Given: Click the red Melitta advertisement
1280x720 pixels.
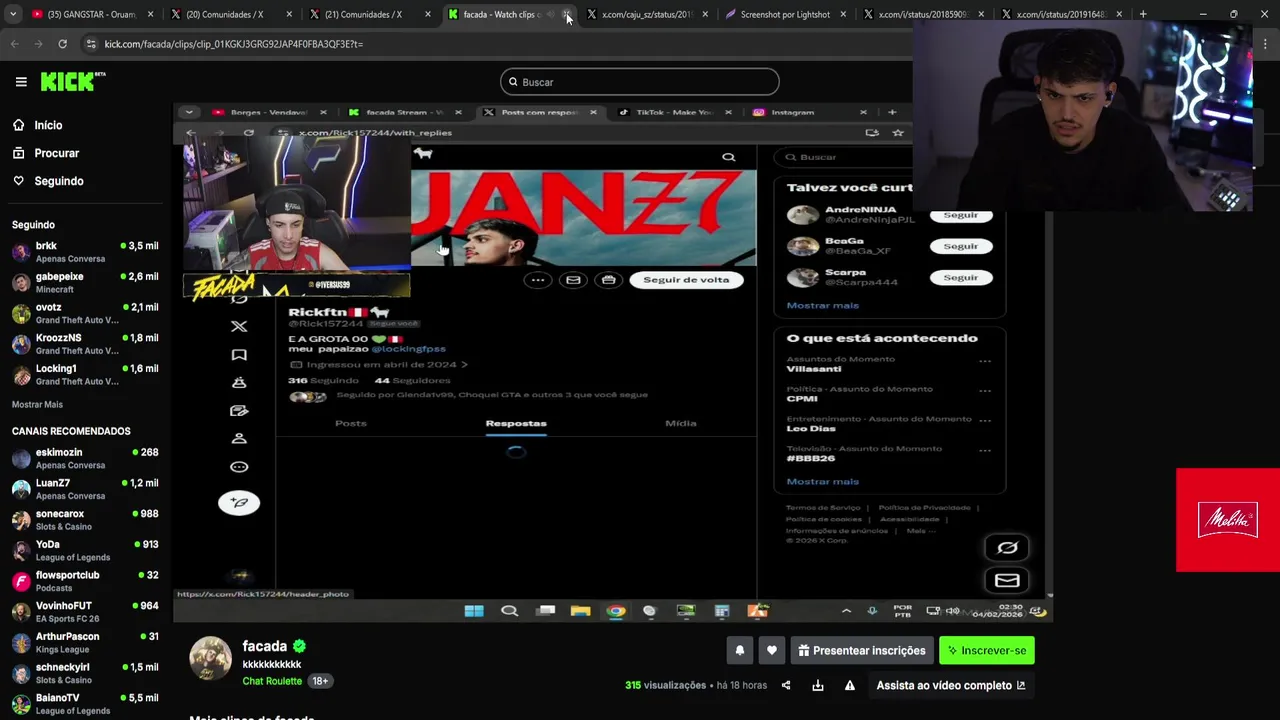Looking at the screenshot, I should point(1228,520).
